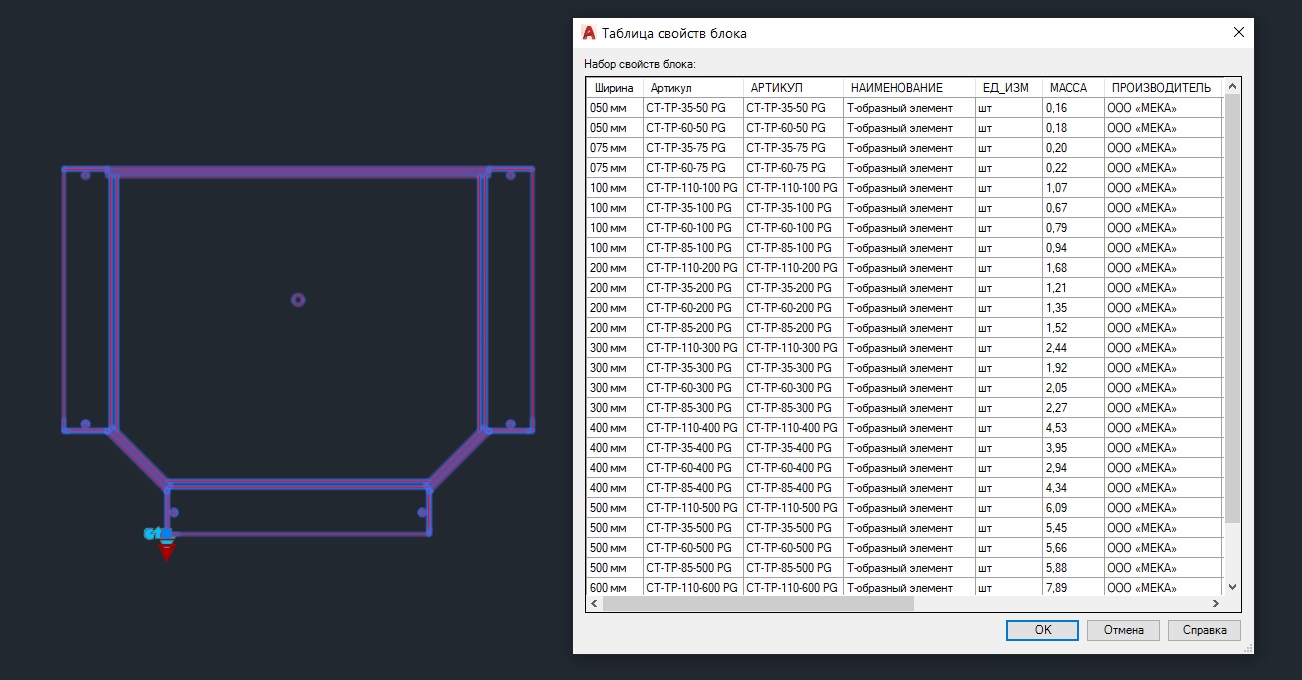
Task: Click uppercase АРТИКУЛ cell CT-TP-35-400 PG
Action: pyautogui.click(x=793, y=448)
